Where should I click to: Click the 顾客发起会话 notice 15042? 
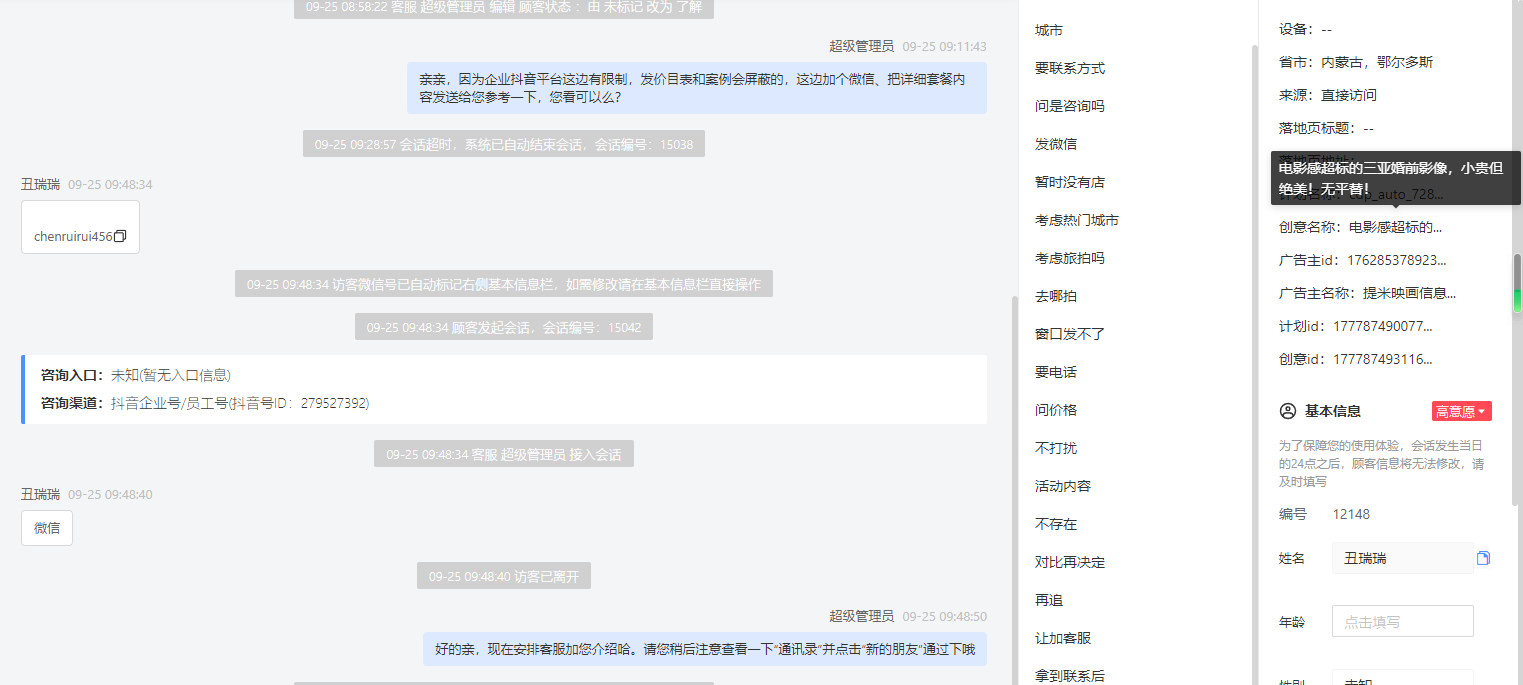click(504, 327)
